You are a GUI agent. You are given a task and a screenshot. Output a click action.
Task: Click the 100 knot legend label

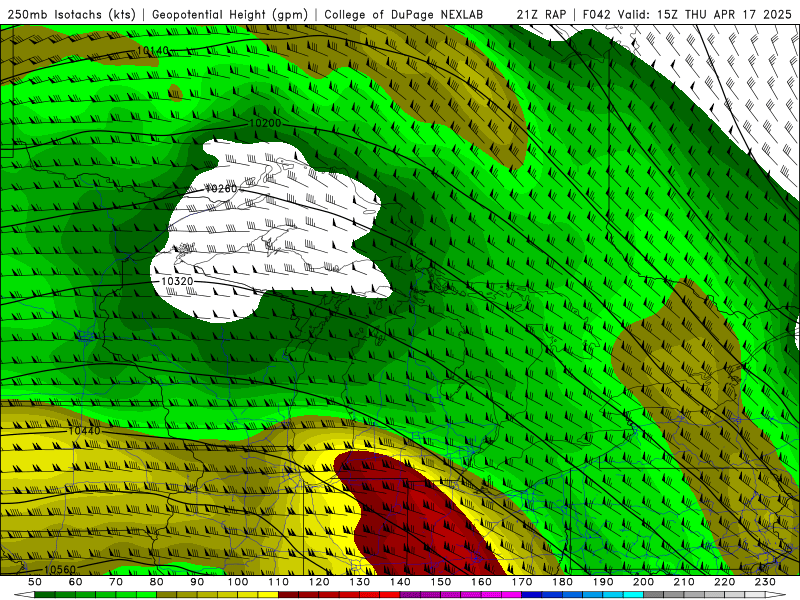click(238, 582)
